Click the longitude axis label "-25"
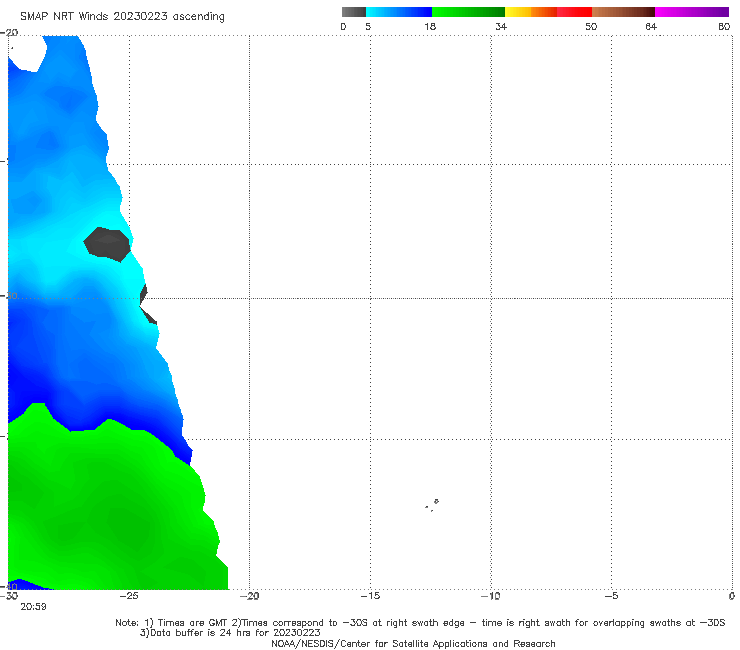 click(129, 596)
